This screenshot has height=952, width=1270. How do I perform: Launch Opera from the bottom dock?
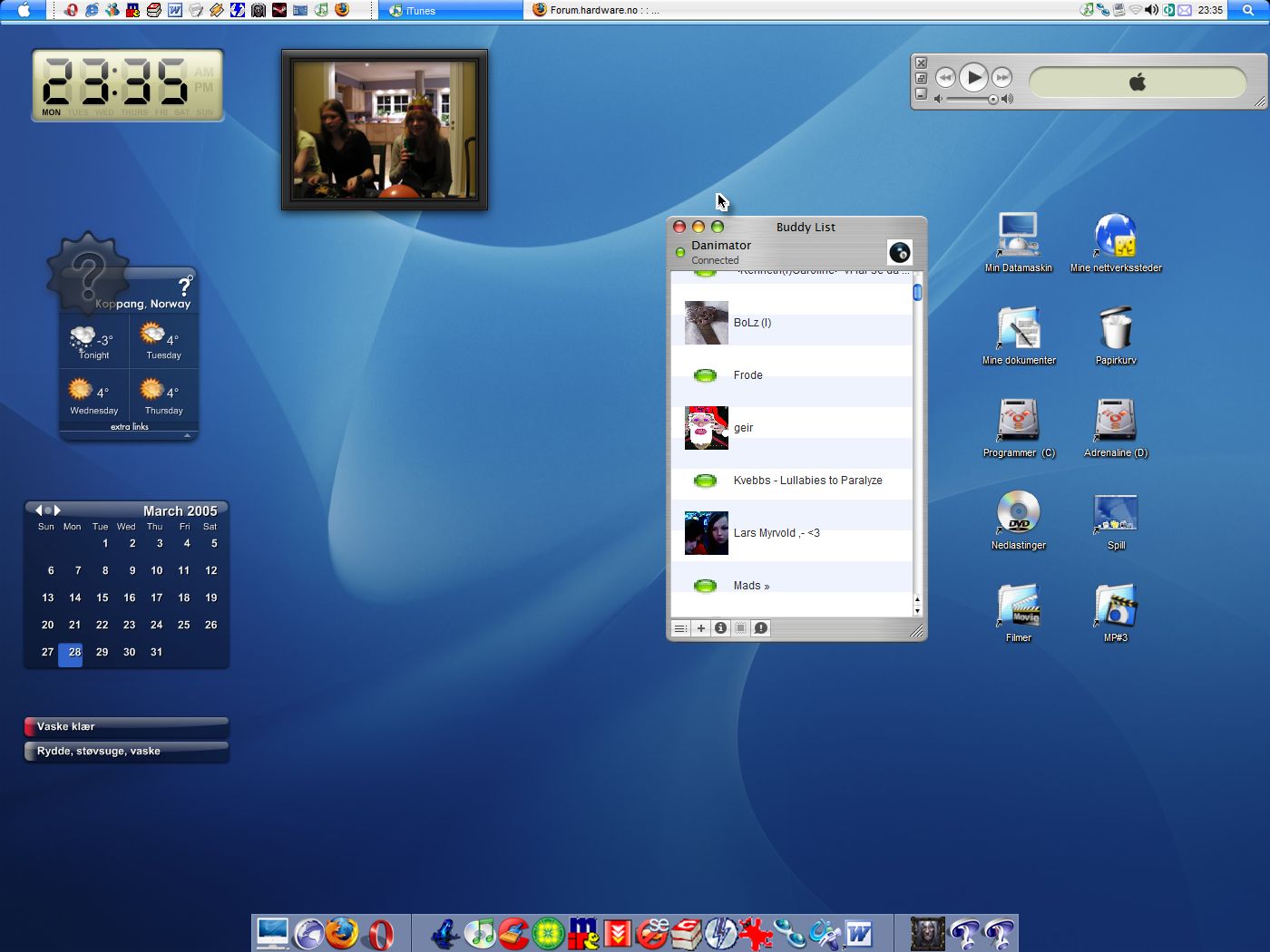click(380, 934)
